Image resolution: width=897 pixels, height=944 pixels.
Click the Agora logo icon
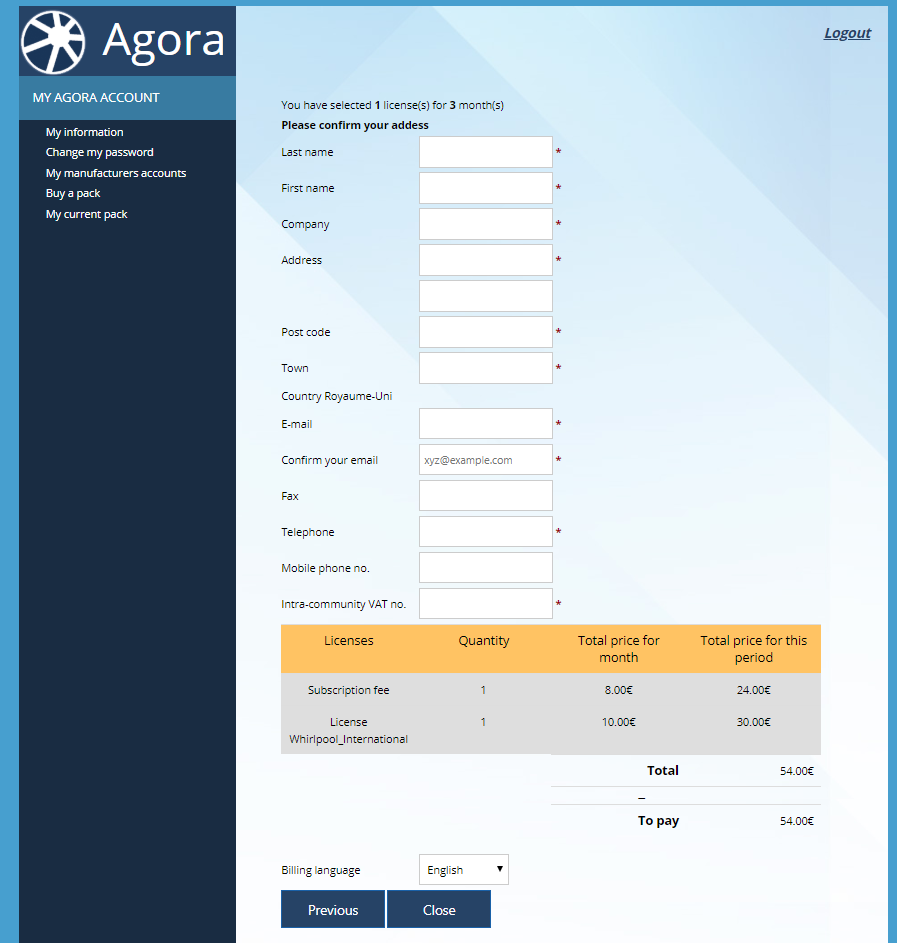coord(53,42)
